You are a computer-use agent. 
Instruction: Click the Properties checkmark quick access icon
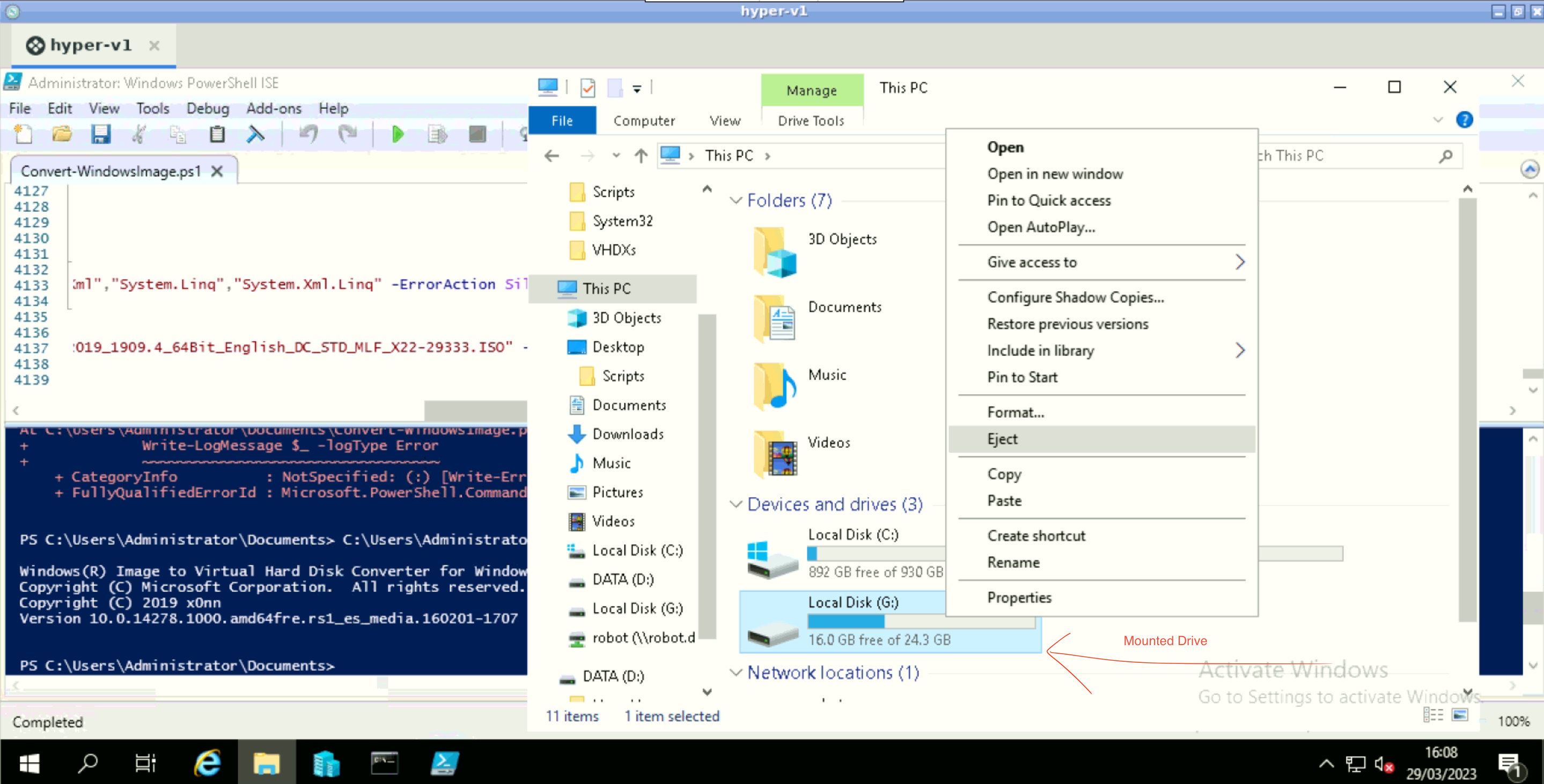588,88
